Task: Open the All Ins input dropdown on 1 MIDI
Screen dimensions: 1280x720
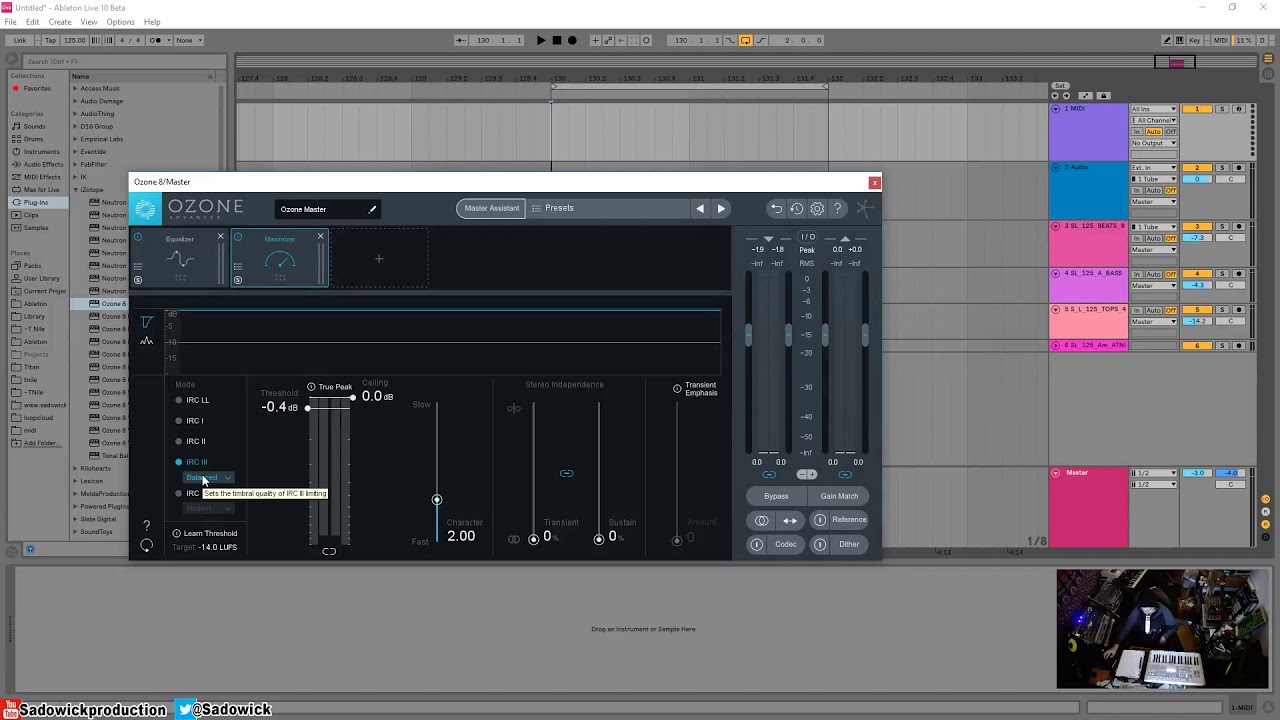Action: pos(1154,109)
